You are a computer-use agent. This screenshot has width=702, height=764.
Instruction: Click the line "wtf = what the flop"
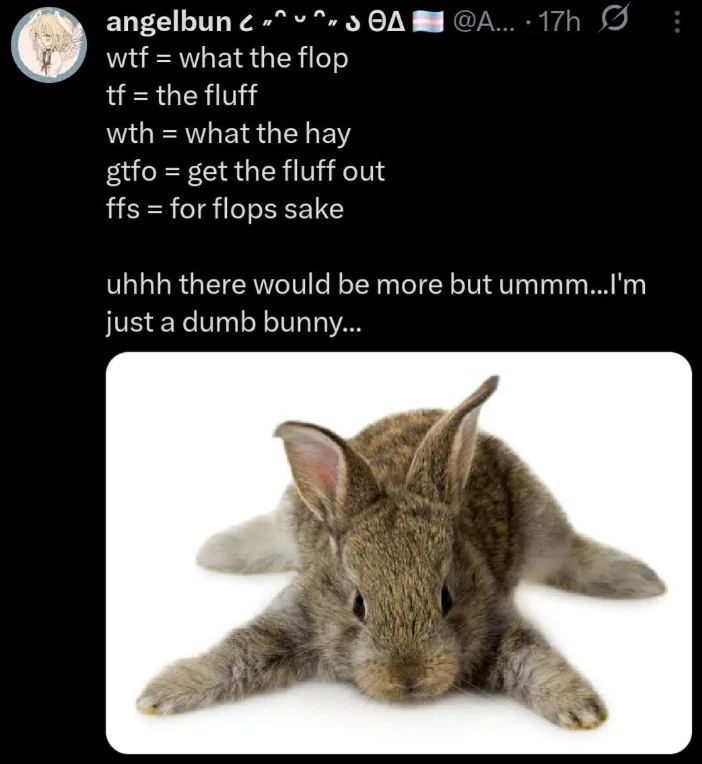click(227, 58)
